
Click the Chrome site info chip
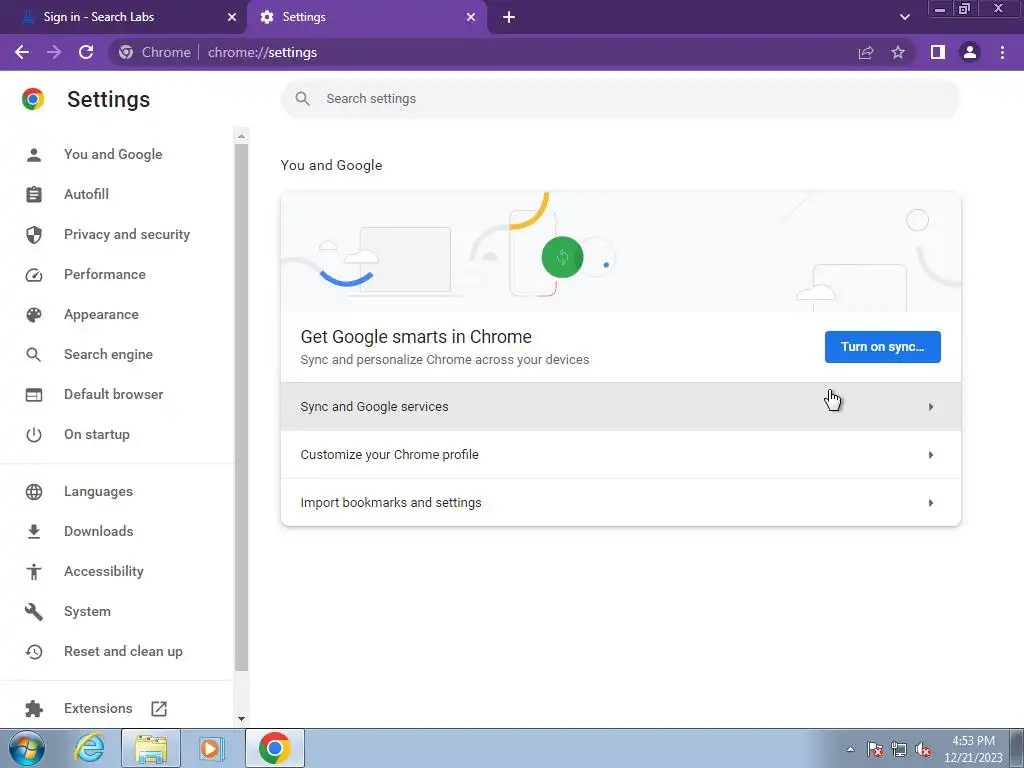coord(155,52)
